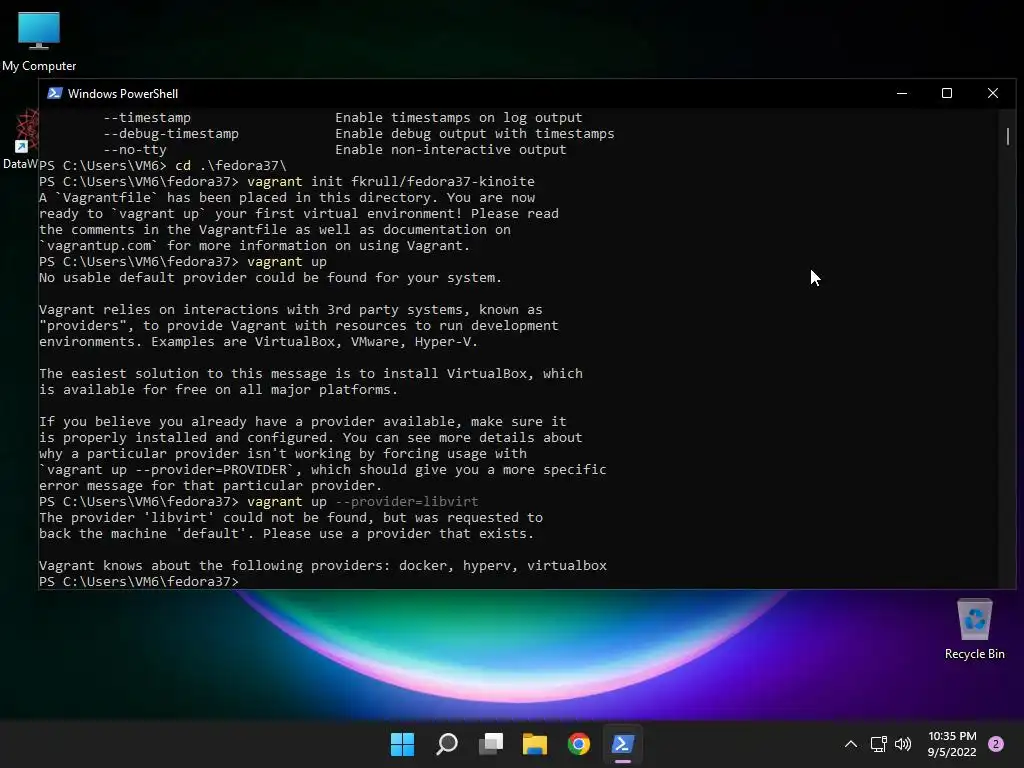Open the Windows Start menu

402,744
